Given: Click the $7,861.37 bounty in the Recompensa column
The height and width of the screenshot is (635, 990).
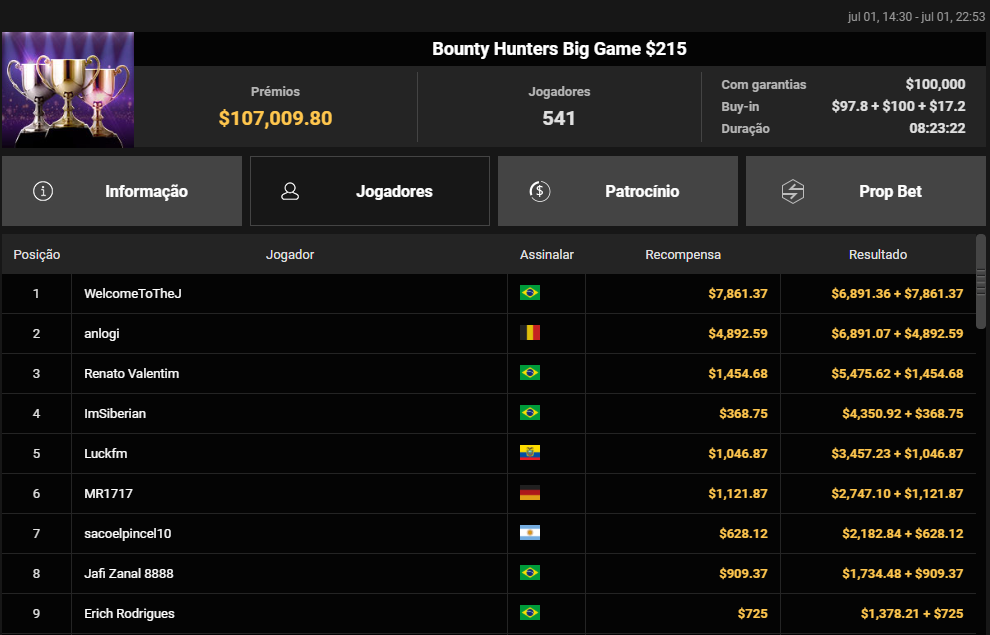Looking at the screenshot, I should tap(738, 294).
